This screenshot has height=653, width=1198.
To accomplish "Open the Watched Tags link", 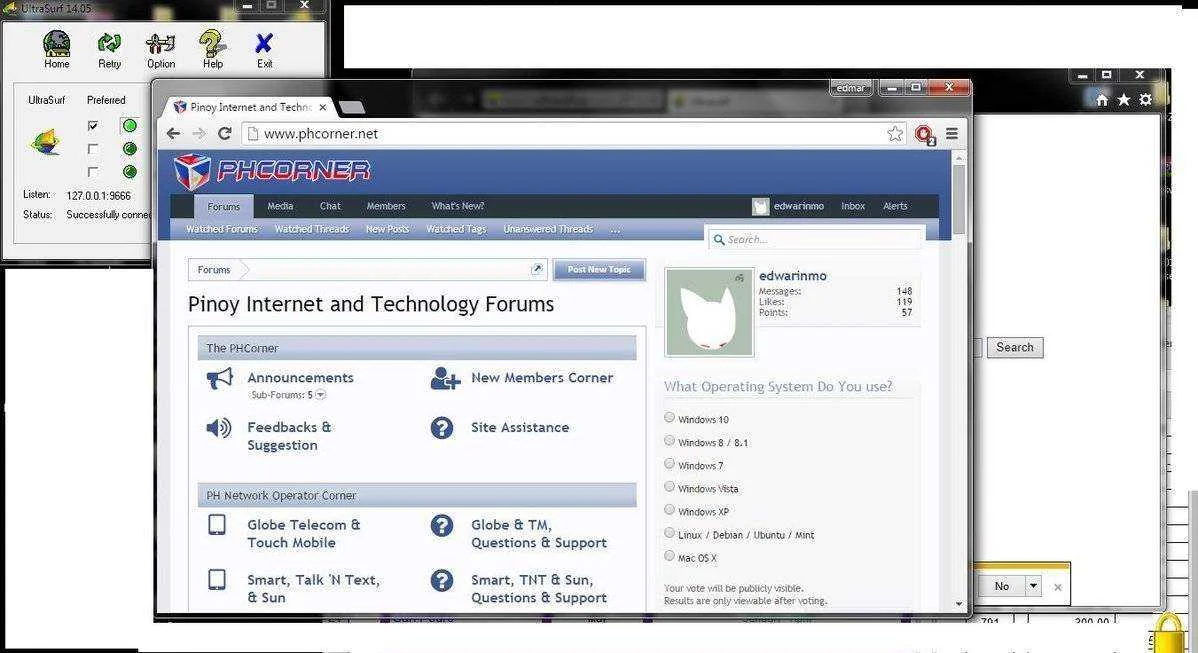I will pos(456,229).
